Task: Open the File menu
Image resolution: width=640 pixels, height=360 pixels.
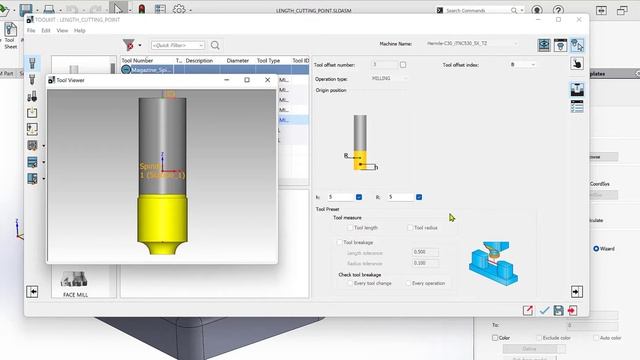Action: point(31,31)
